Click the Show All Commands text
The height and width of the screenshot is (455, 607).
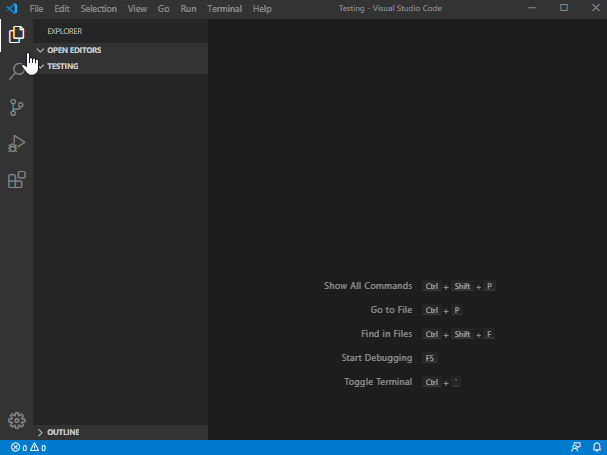tap(368, 286)
